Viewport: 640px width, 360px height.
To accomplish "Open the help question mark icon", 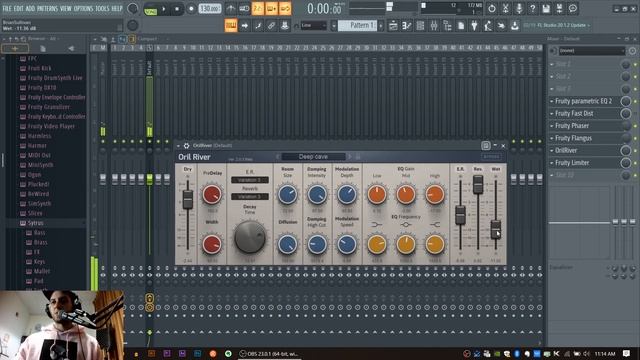I will (532, 8).
